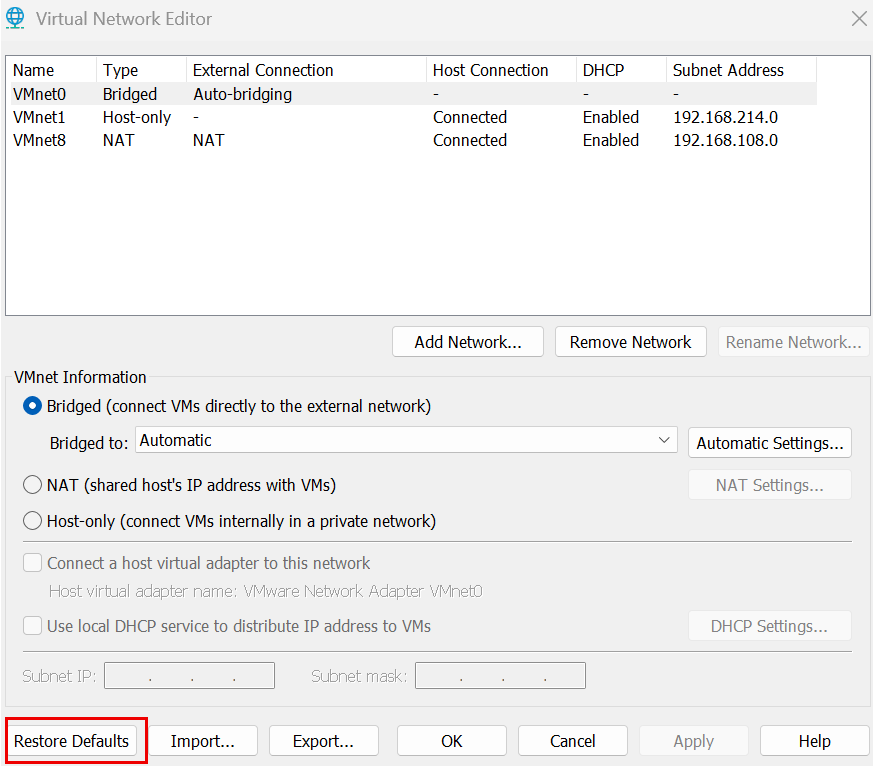873x766 pixels.
Task: Click Rename Network button
Action: [793, 342]
